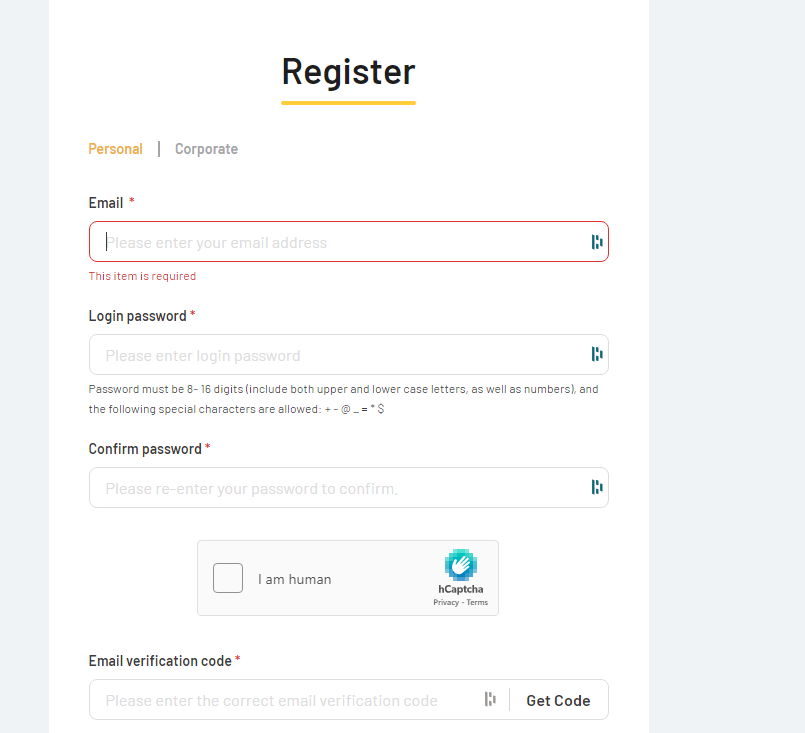Switch to the Corporate tab
This screenshot has width=805, height=733.
(x=206, y=148)
